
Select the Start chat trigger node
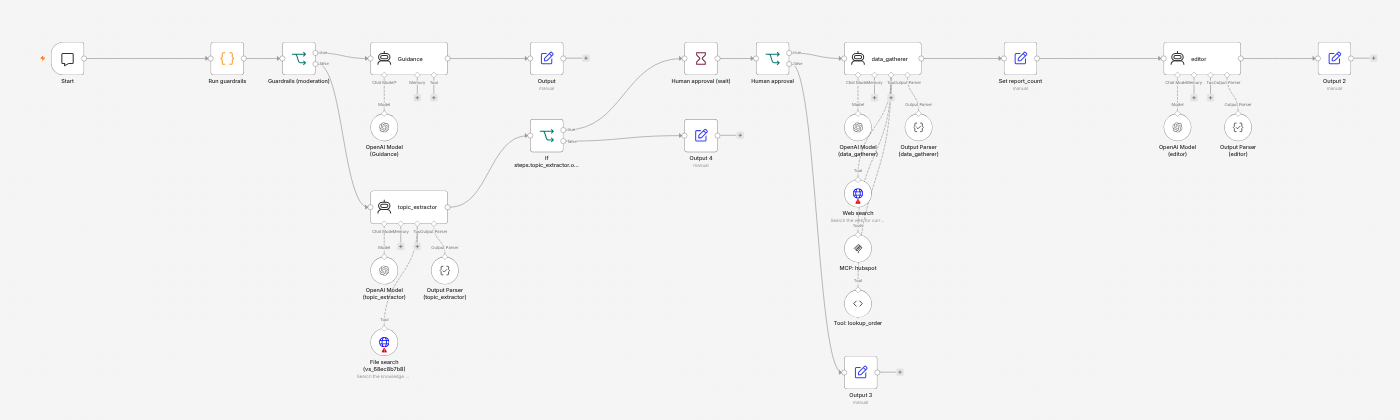67,58
